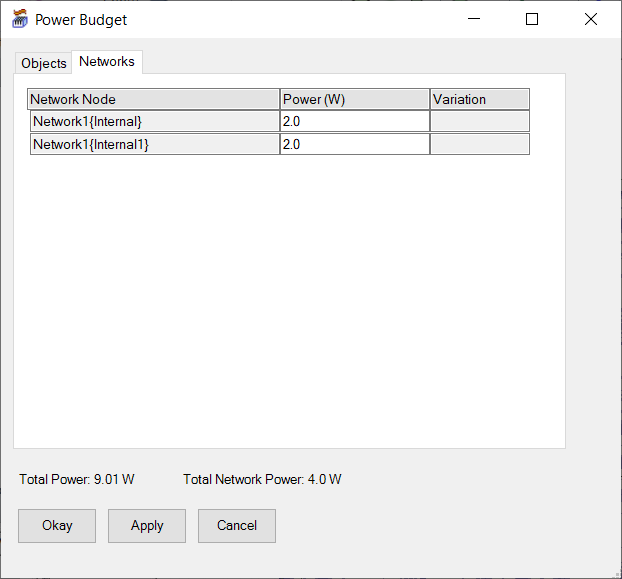This screenshot has height=579, width=622.
Task: Click the Power (W) column header
Action: point(354,99)
